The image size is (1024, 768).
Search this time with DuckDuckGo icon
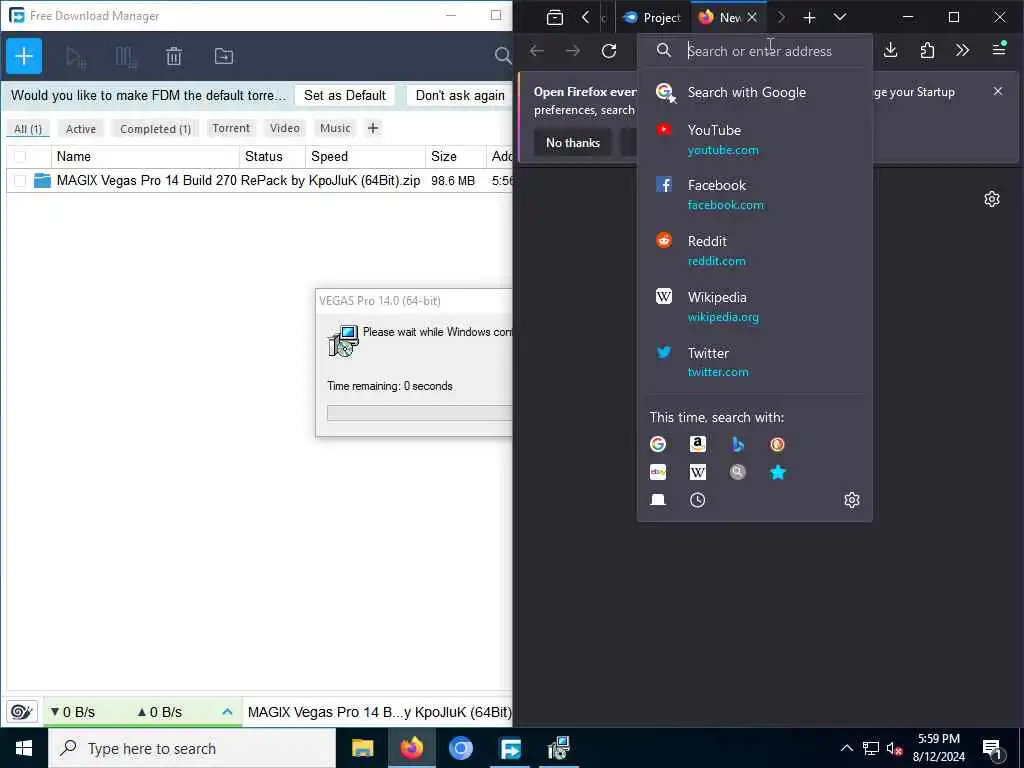[777, 445]
